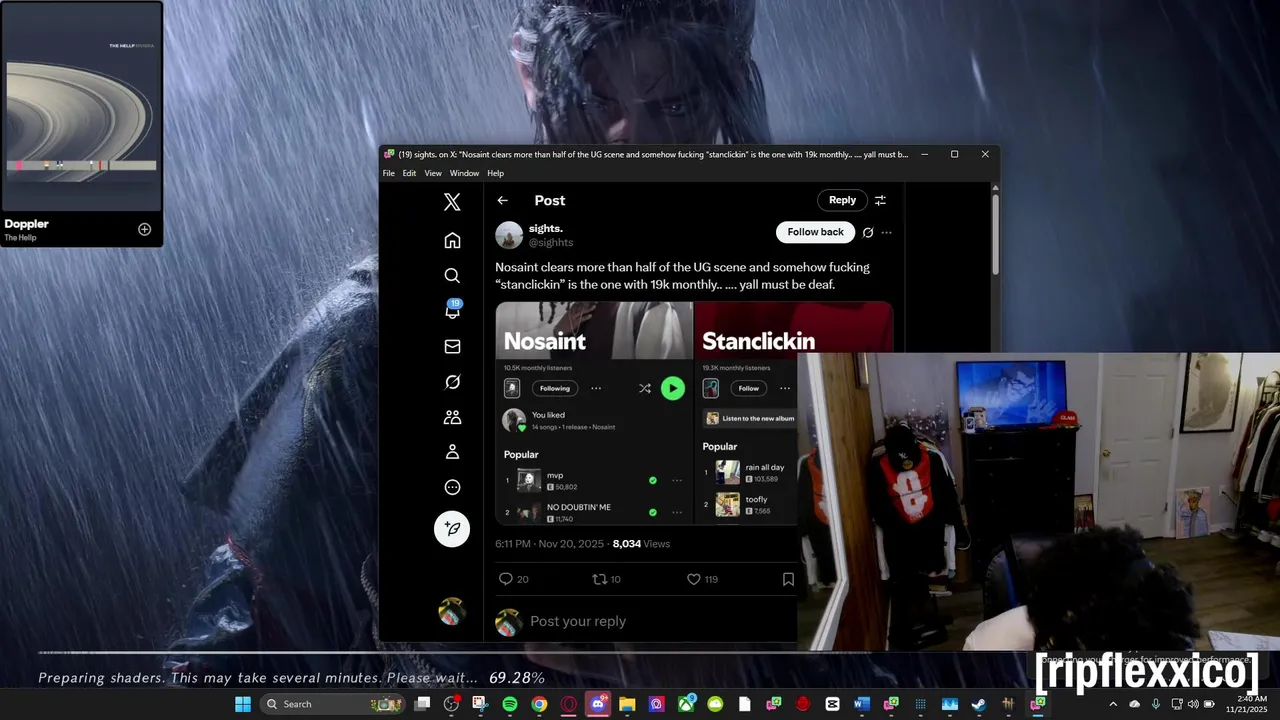Image resolution: width=1280 pixels, height=720 pixels.
Task: Open Explore search magnifier in X sidebar
Action: (x=452, y=275)
